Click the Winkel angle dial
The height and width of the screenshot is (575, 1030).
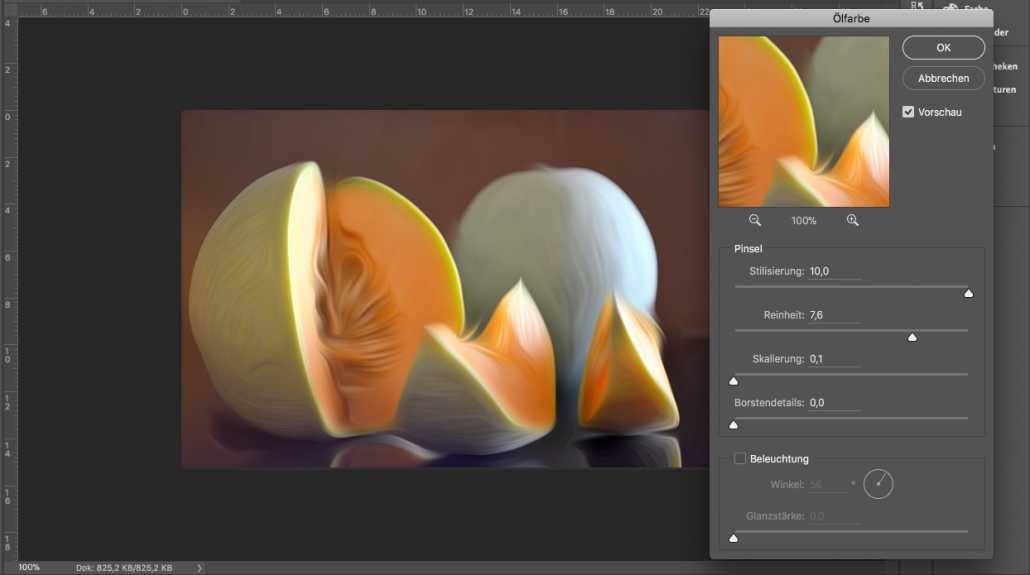(878, 484)
